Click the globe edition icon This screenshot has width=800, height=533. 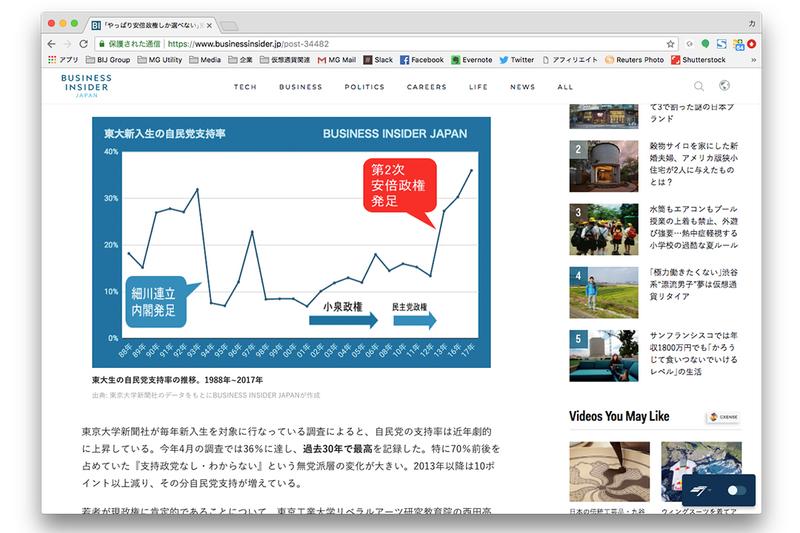pyautogui.click(x=724, y=85)
